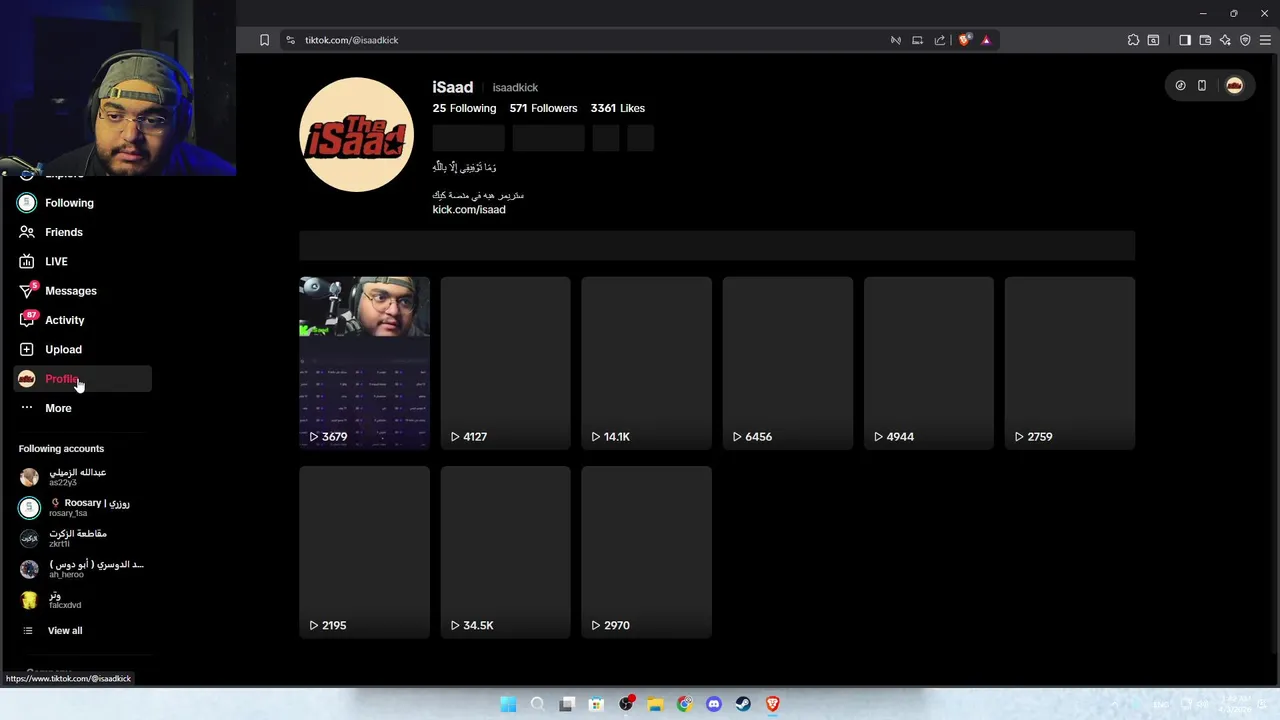The image size is (1280, 720).
Task: Click the iSaad profile picture
Action: 356,134
